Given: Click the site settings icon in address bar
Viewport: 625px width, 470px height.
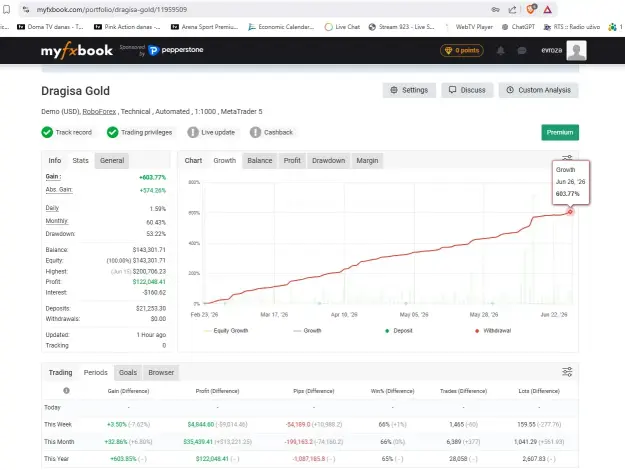Looking at the screenshot, I should (26, 9).
